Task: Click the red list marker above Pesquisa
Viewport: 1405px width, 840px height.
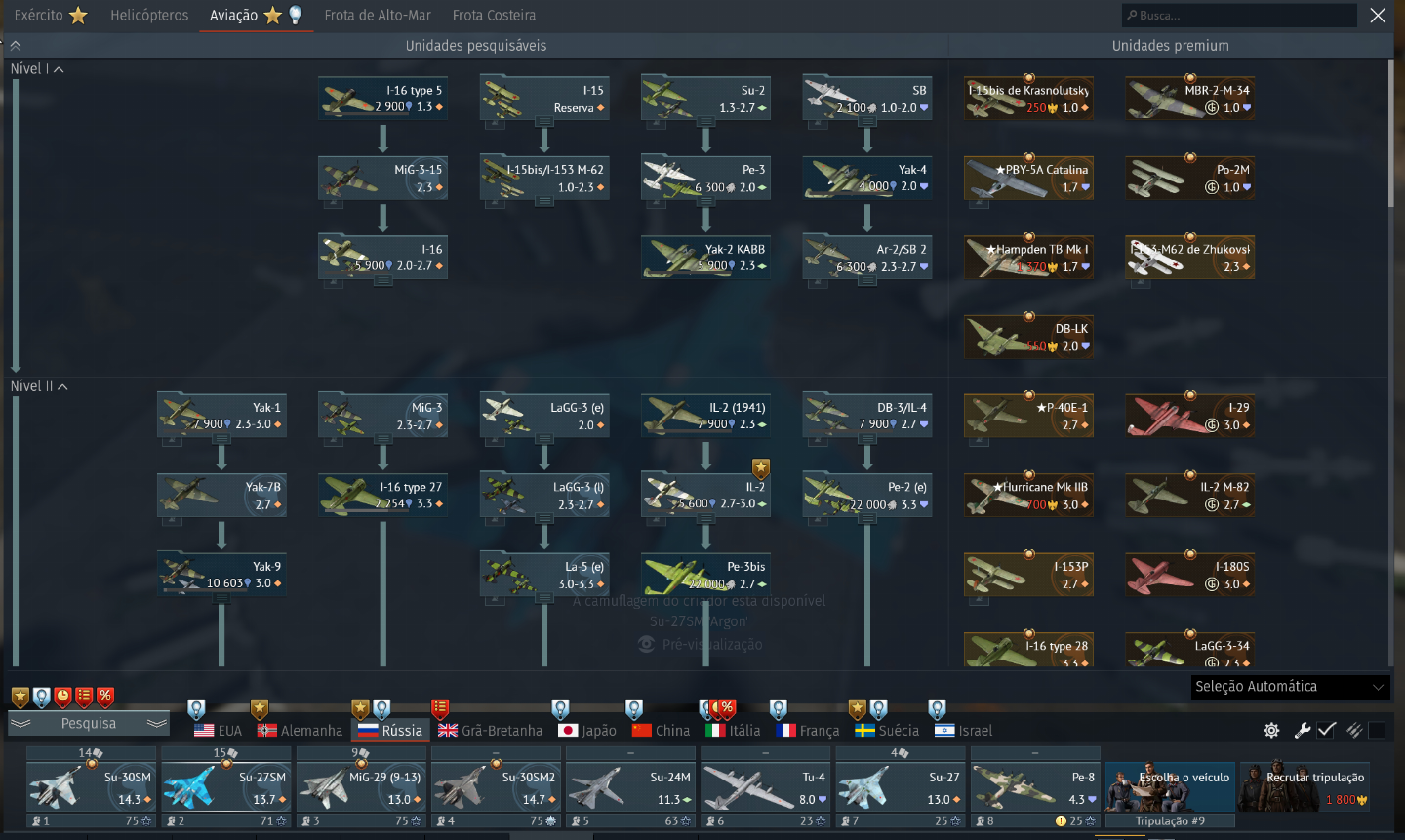Action: tap(84, 697)
